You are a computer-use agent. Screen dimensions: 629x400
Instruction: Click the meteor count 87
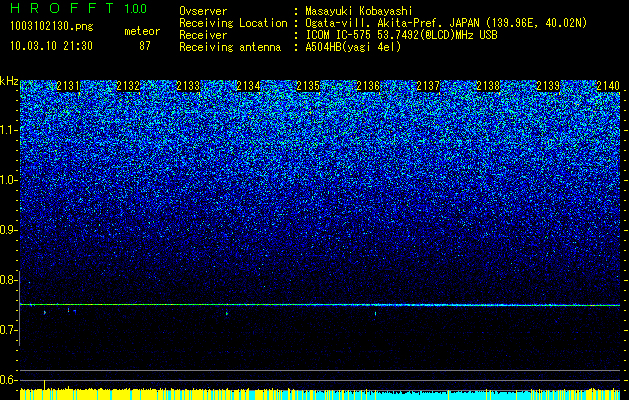[x=145, y=46]
